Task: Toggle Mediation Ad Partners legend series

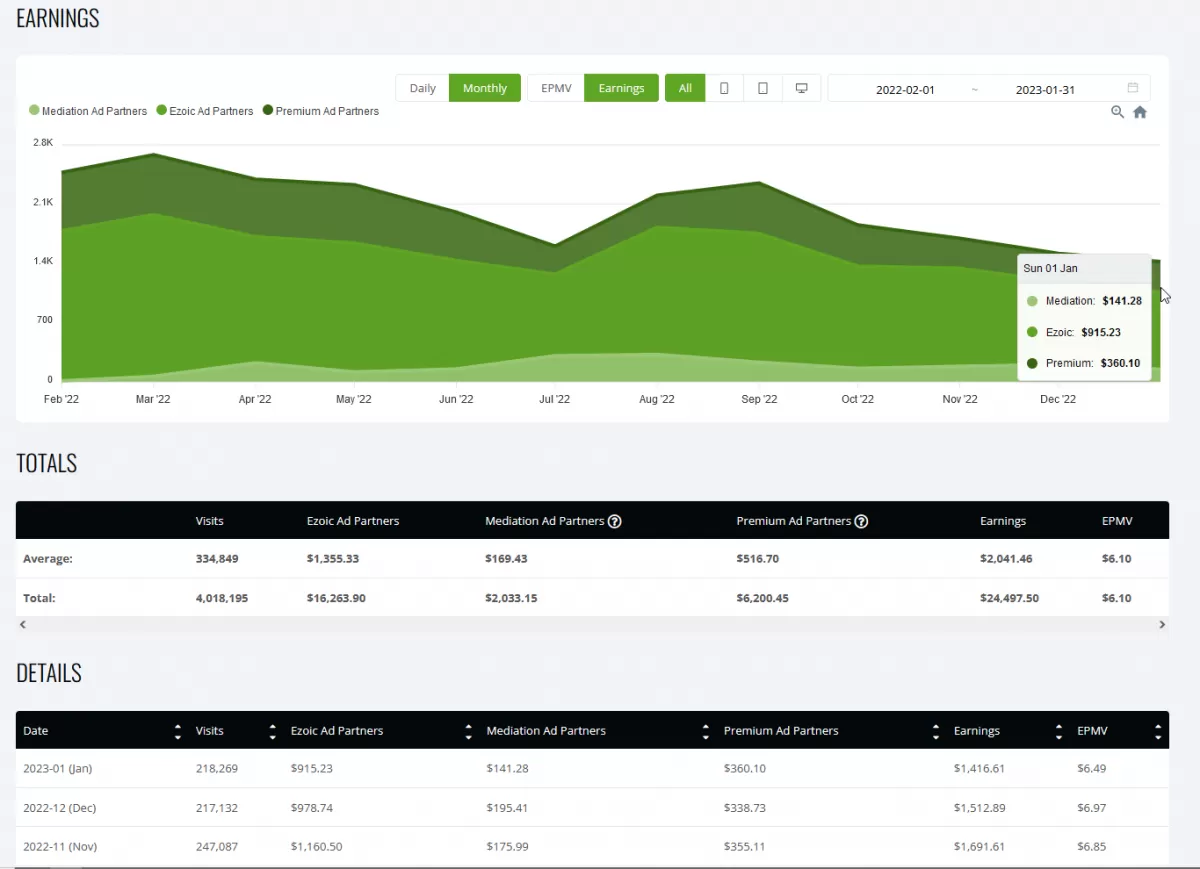Action: 88,111
